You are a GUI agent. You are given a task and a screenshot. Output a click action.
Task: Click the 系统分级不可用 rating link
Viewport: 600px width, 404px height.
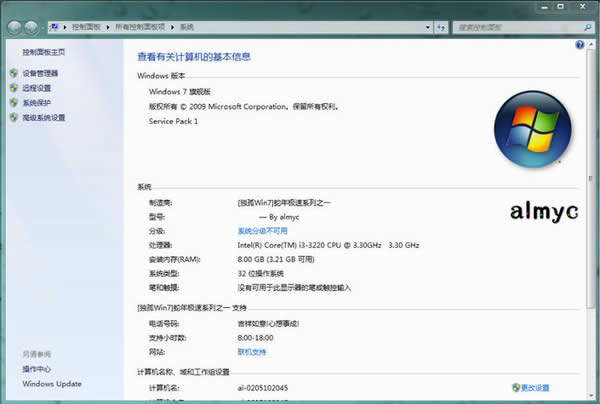click(262, 230)
